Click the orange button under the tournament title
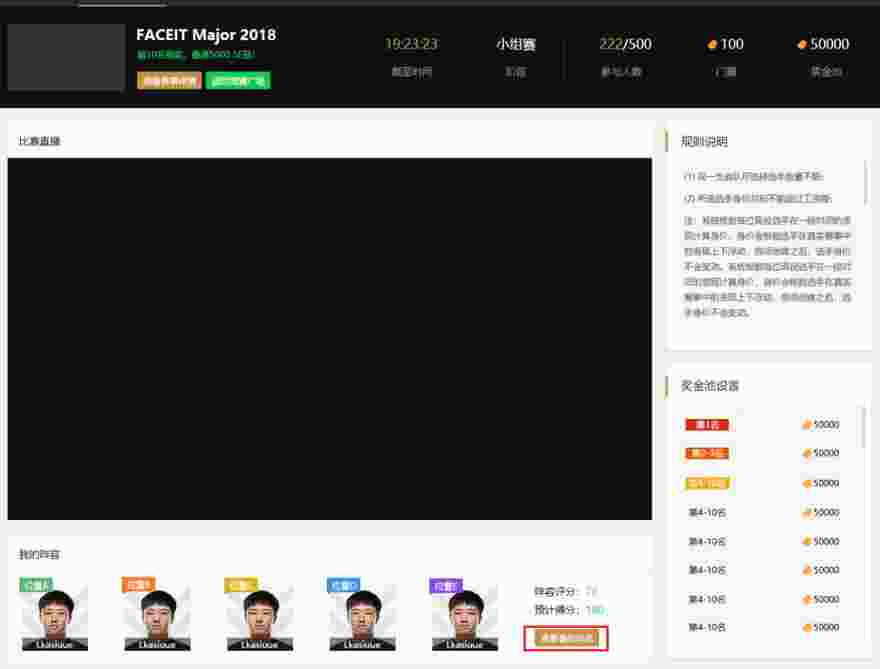 (169, 81)
